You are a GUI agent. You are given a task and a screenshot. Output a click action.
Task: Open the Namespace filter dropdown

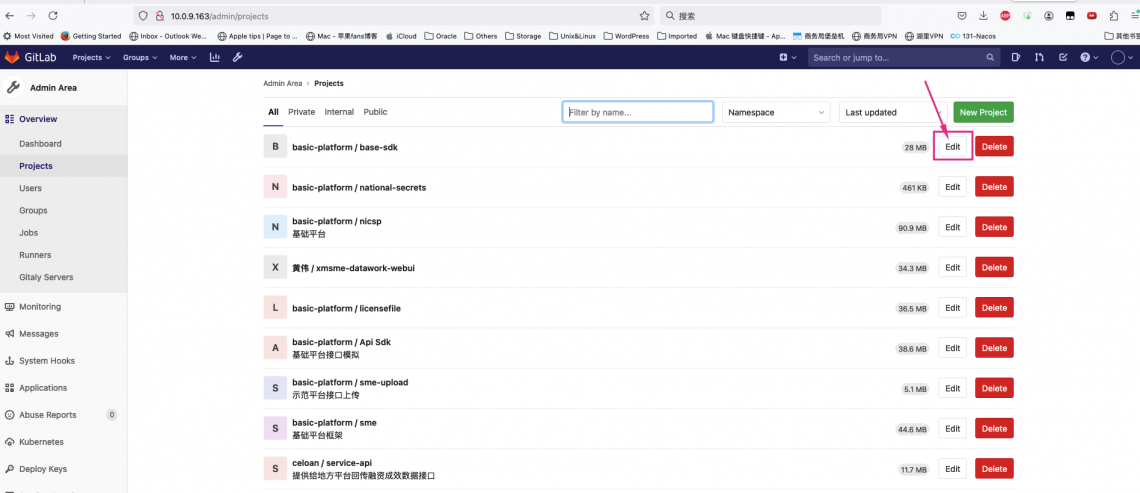776,112
